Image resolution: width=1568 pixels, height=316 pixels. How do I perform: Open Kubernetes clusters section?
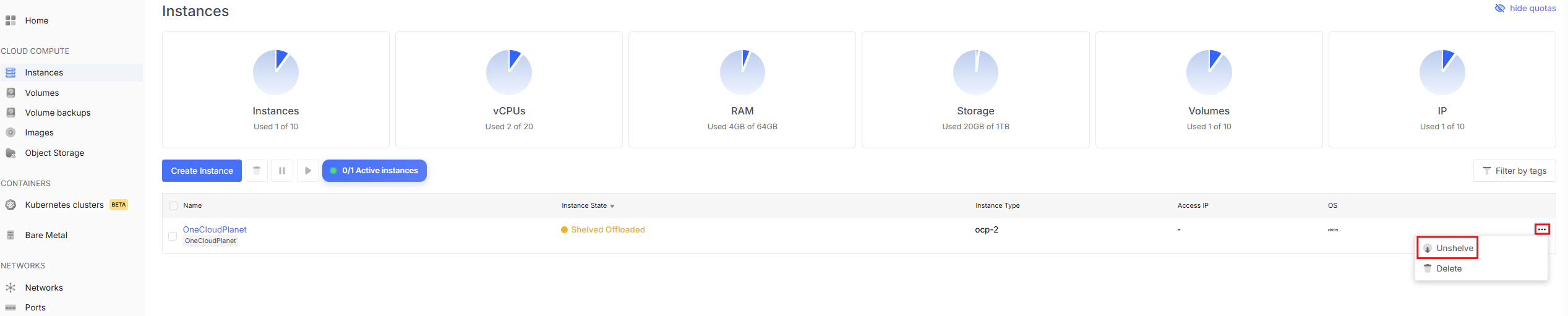click(x=64, y=205)
